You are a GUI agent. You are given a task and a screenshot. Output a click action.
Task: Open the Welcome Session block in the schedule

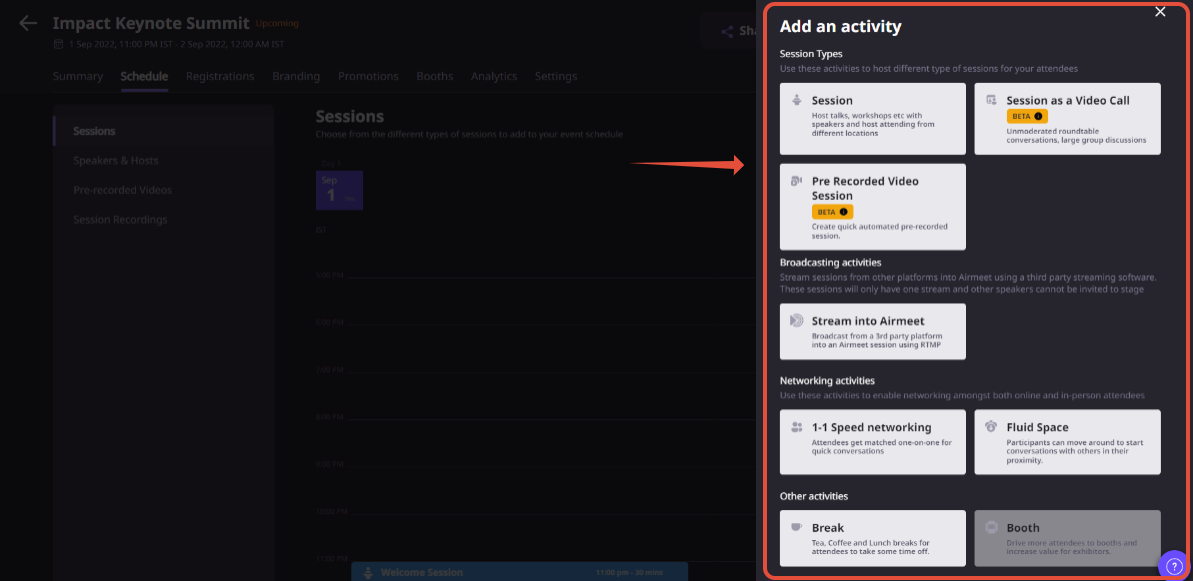click(520, 572)
